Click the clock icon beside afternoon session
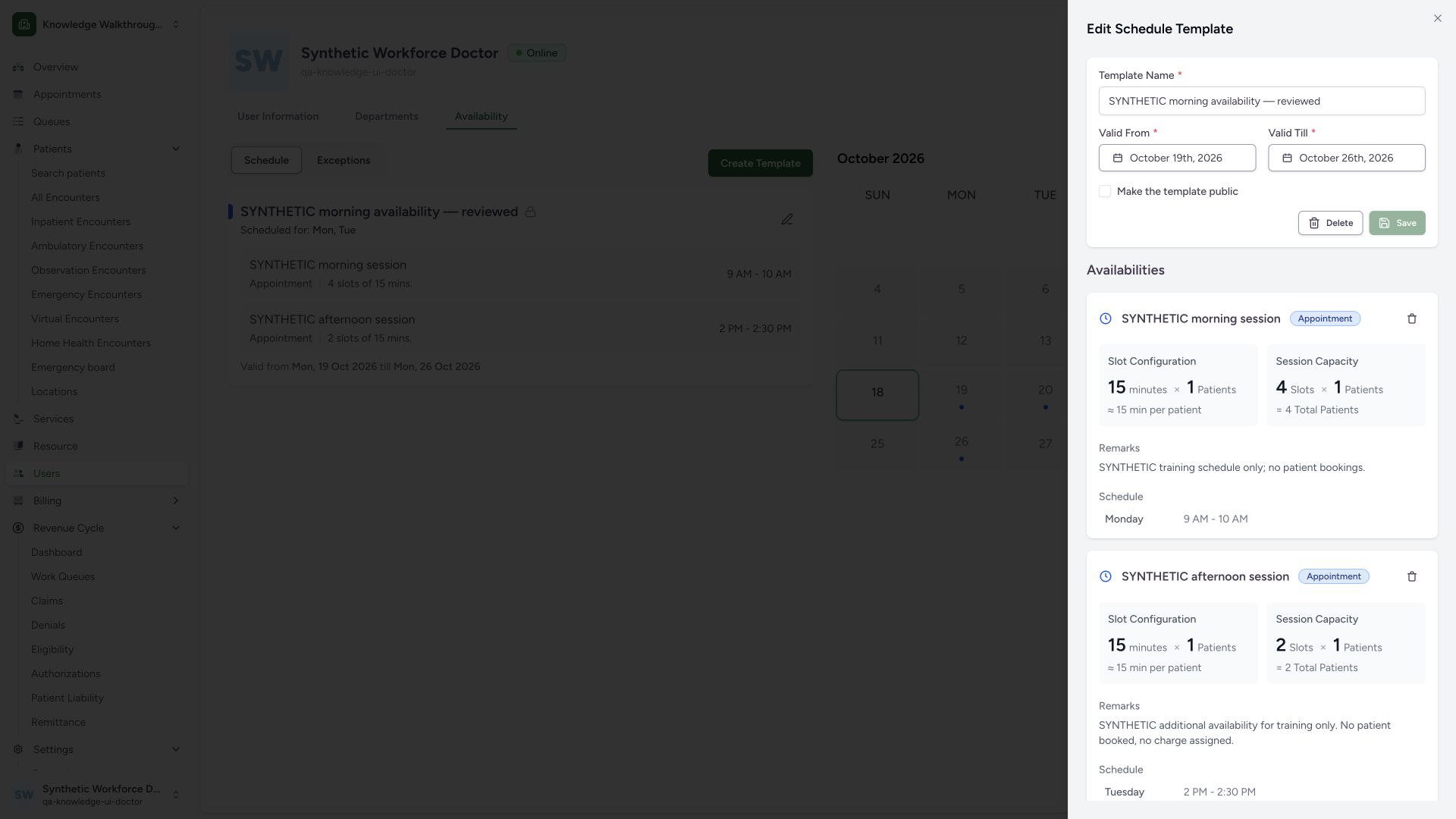This screenshot has width=1456, height=819. pyautogui.click(x=1106, y=576)
